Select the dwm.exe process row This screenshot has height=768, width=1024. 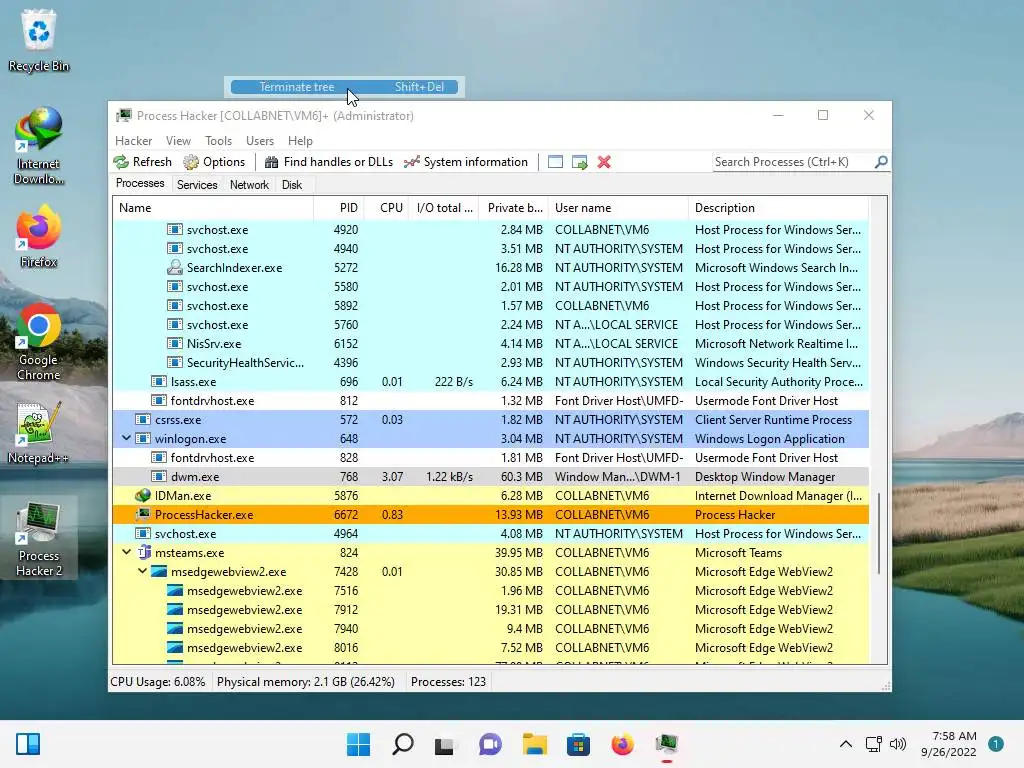(x=490, y=477)
